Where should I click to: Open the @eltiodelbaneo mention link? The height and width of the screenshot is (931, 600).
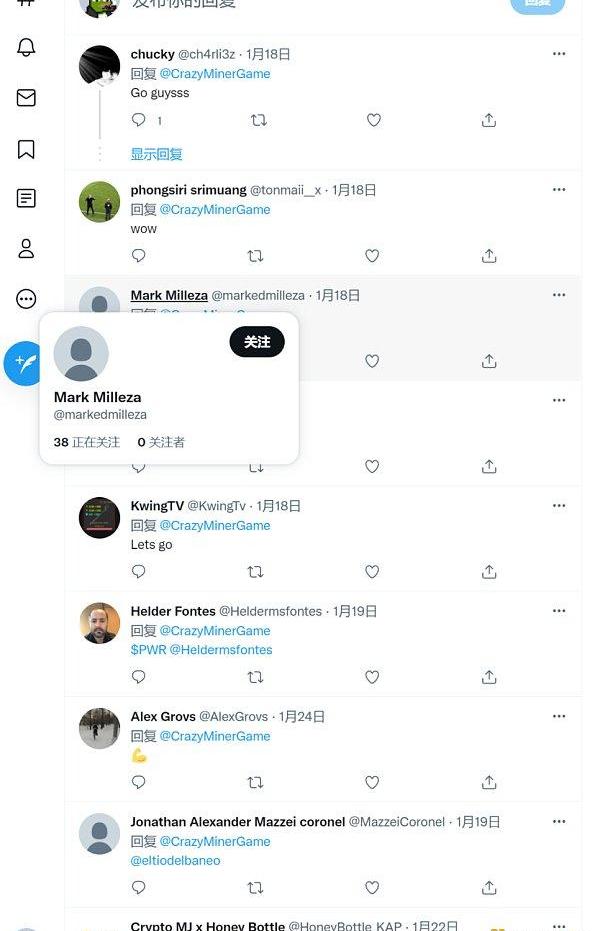click(x=176, y=860)
